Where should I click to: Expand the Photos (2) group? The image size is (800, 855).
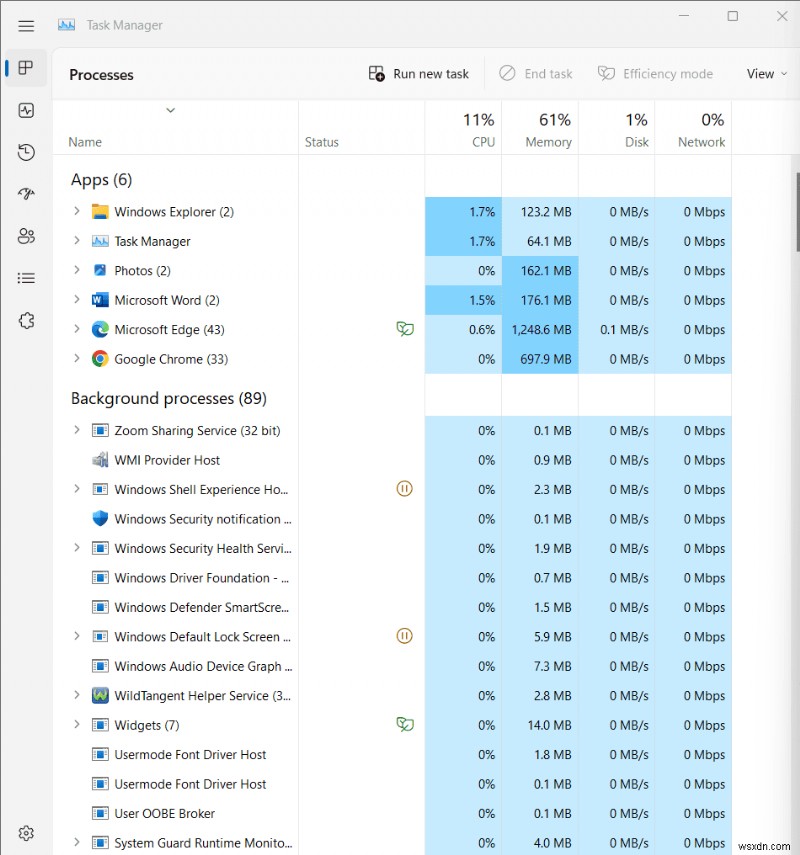(x=77, y=270)
